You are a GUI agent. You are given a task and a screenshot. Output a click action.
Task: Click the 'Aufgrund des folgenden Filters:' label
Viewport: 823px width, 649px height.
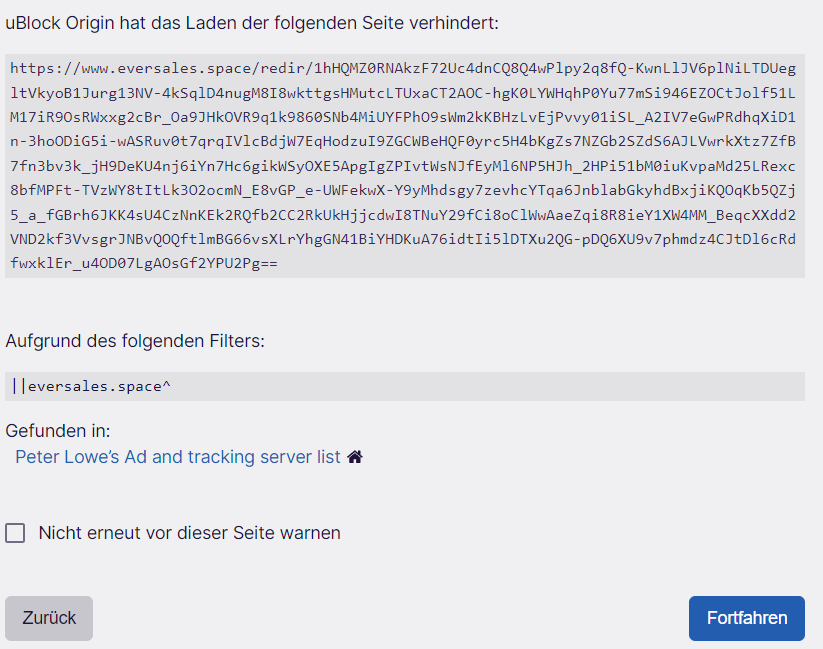tap(135, 341)
